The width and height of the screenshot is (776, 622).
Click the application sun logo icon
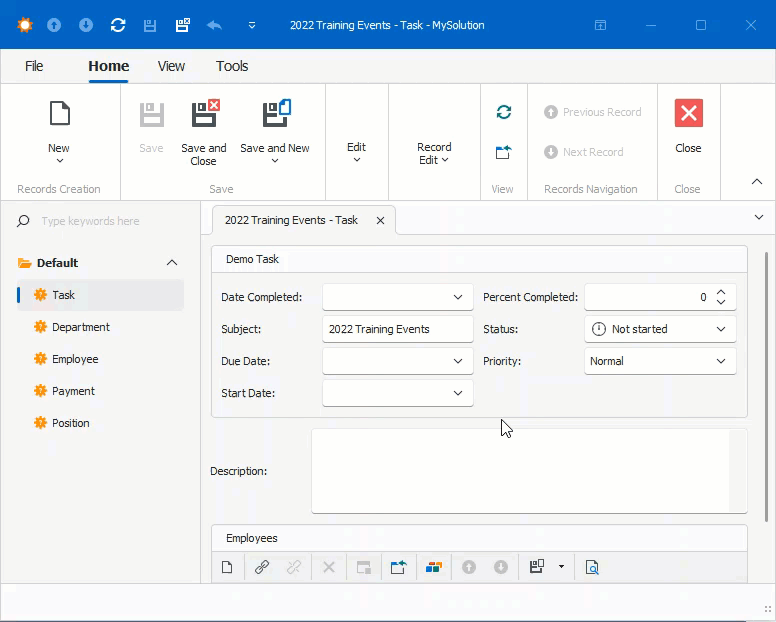[x=24, y=25]
